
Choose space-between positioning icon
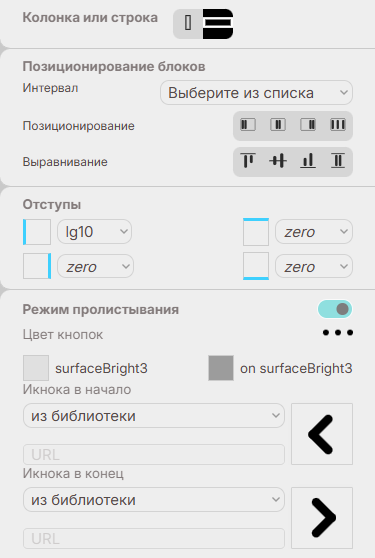[x=338, y=125]
